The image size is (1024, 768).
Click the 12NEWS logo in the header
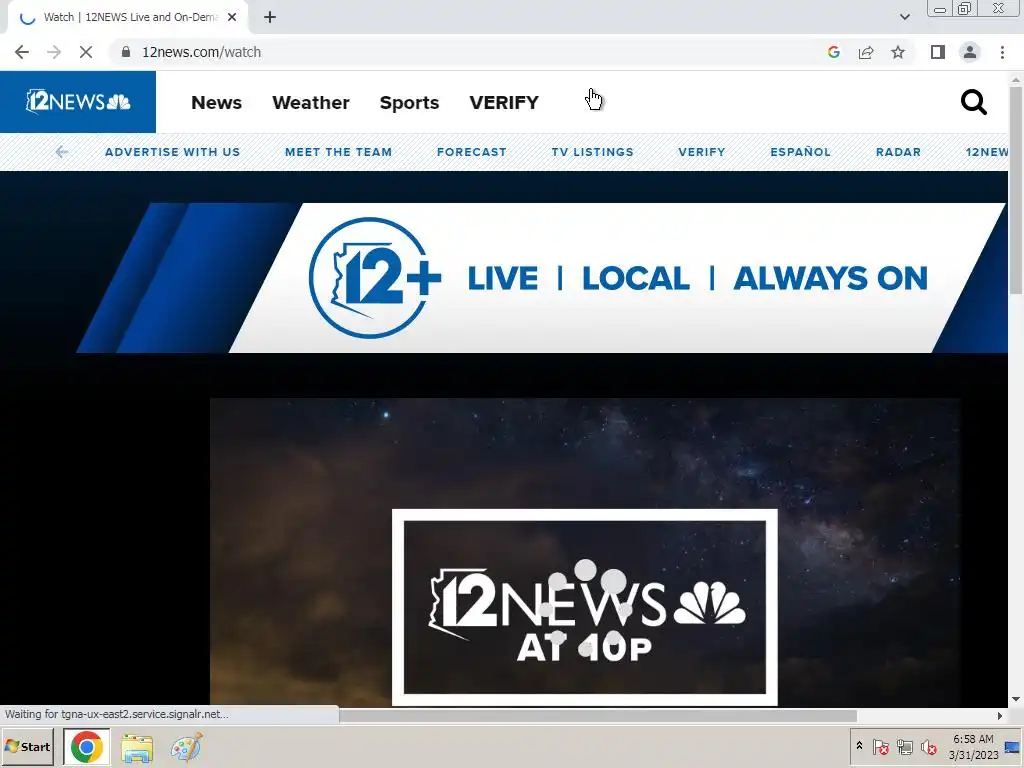click(x=78, y=102)
